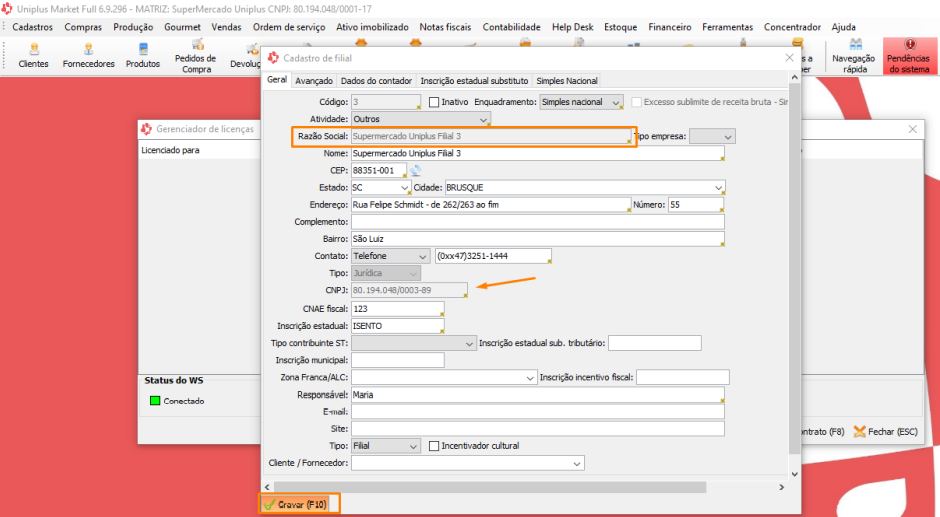Click the Nome input field
The width and height of the screenshot is (940, 517).
(538, 154)
